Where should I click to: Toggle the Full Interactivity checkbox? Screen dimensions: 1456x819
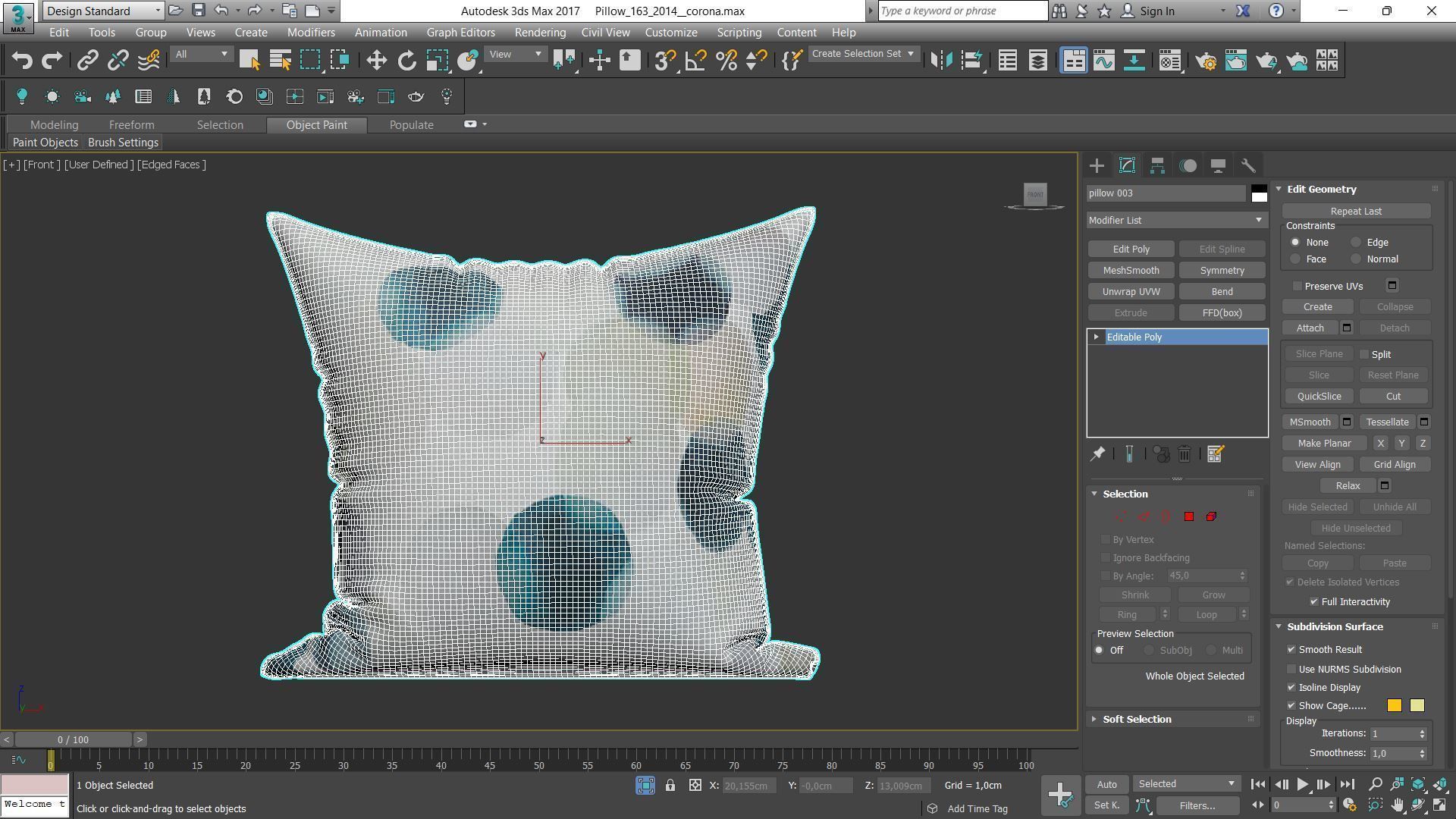[x=1314, y=601]
